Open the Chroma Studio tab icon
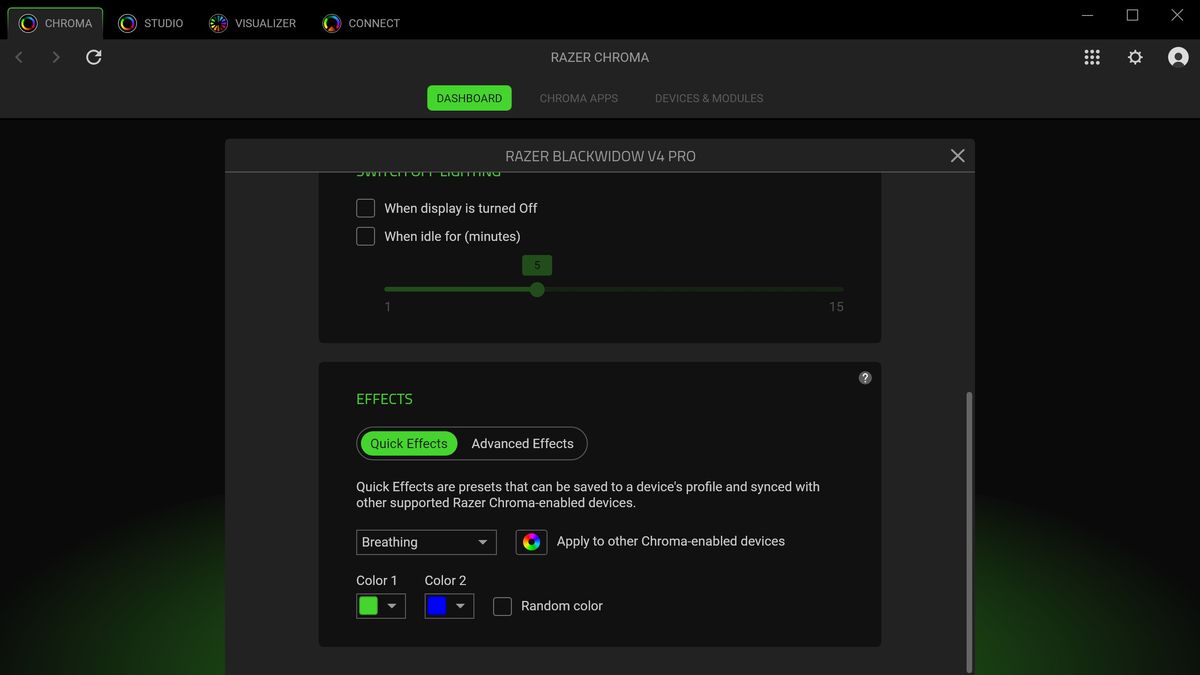 [125, 22]
